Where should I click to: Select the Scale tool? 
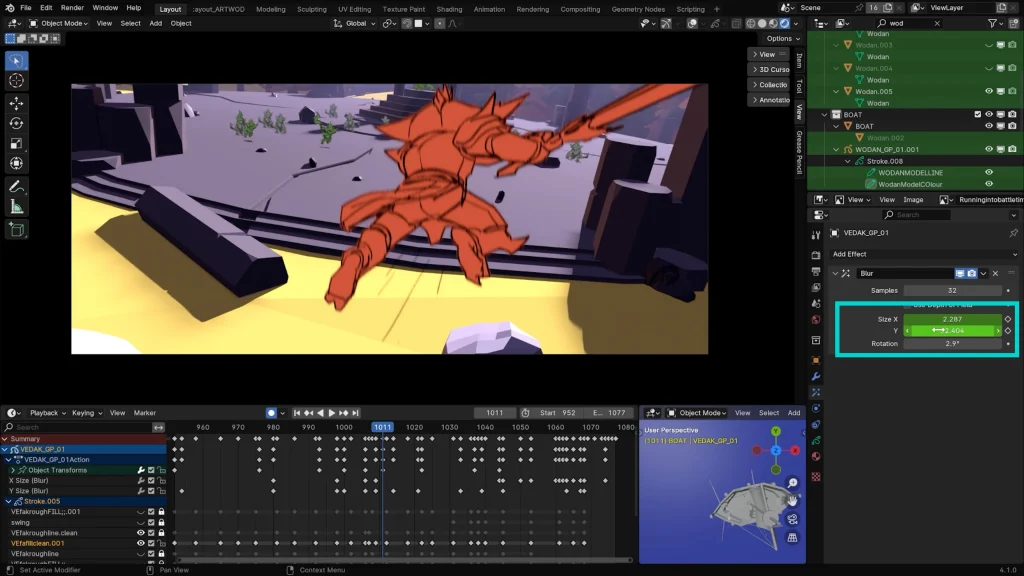(16, 144)
